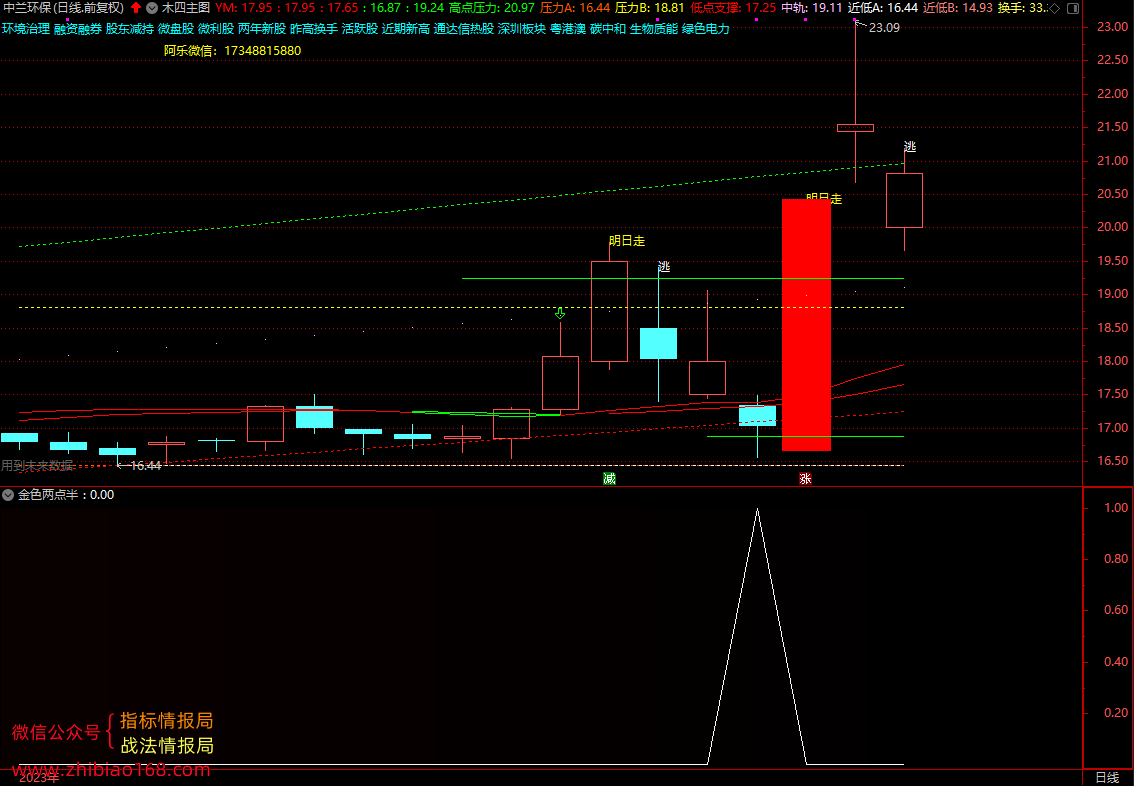Click the 换手 turnover value in header
The height and width of the screenshot is (786, 1134).
(1023, 8)
